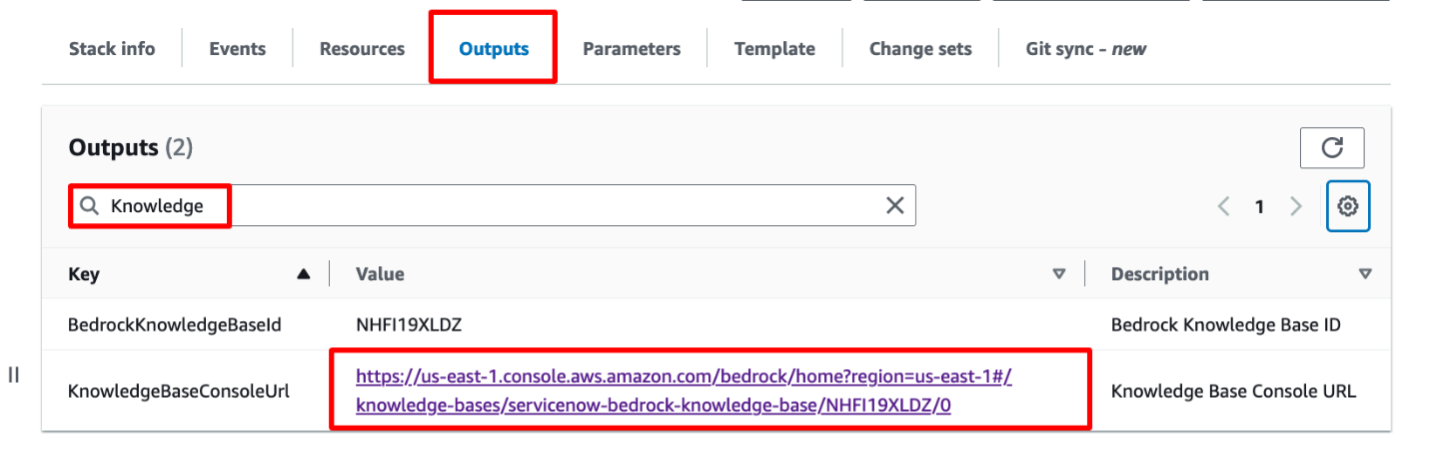Open the KnowledgeBaseConsoleUrl link
This screenshot has width=1430, height=476.
coord(684,391)
